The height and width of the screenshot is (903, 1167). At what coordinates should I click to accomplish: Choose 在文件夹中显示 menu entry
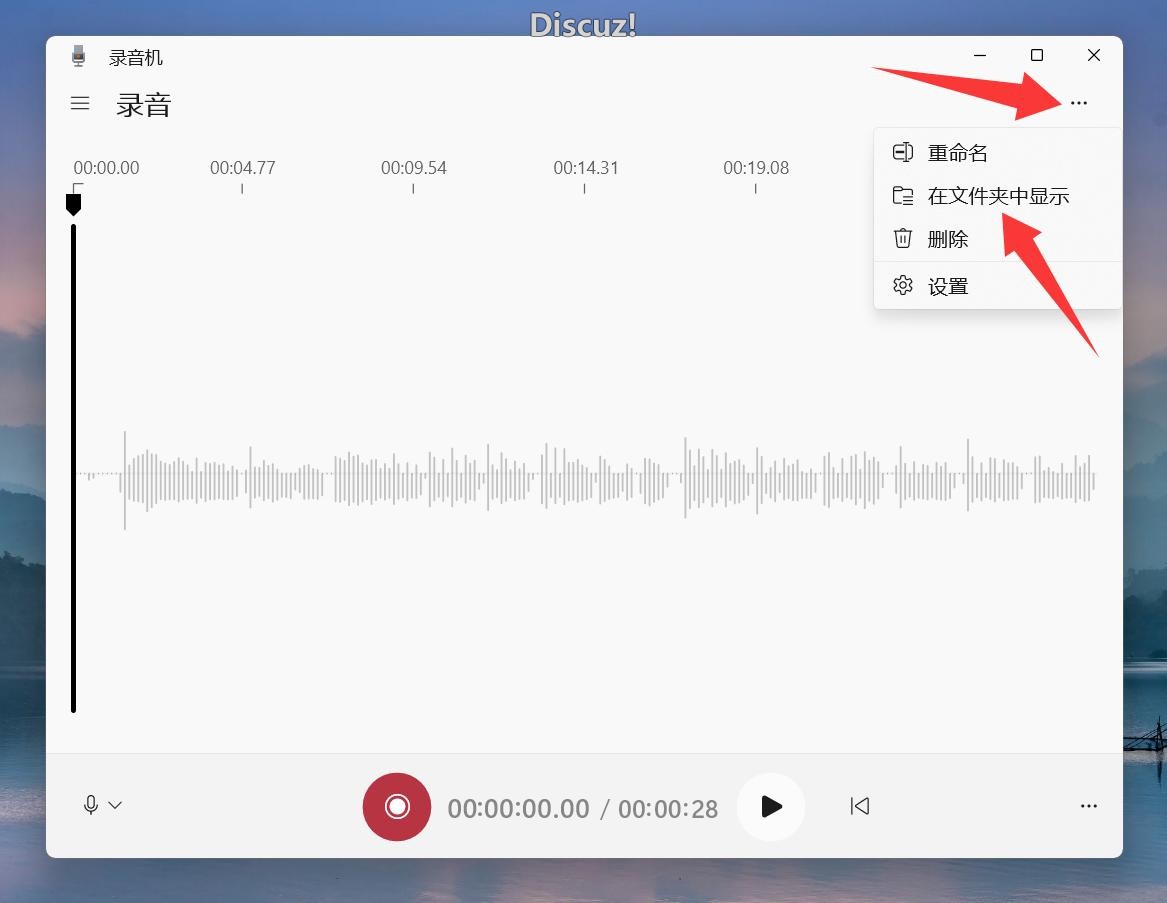point(998,196)
